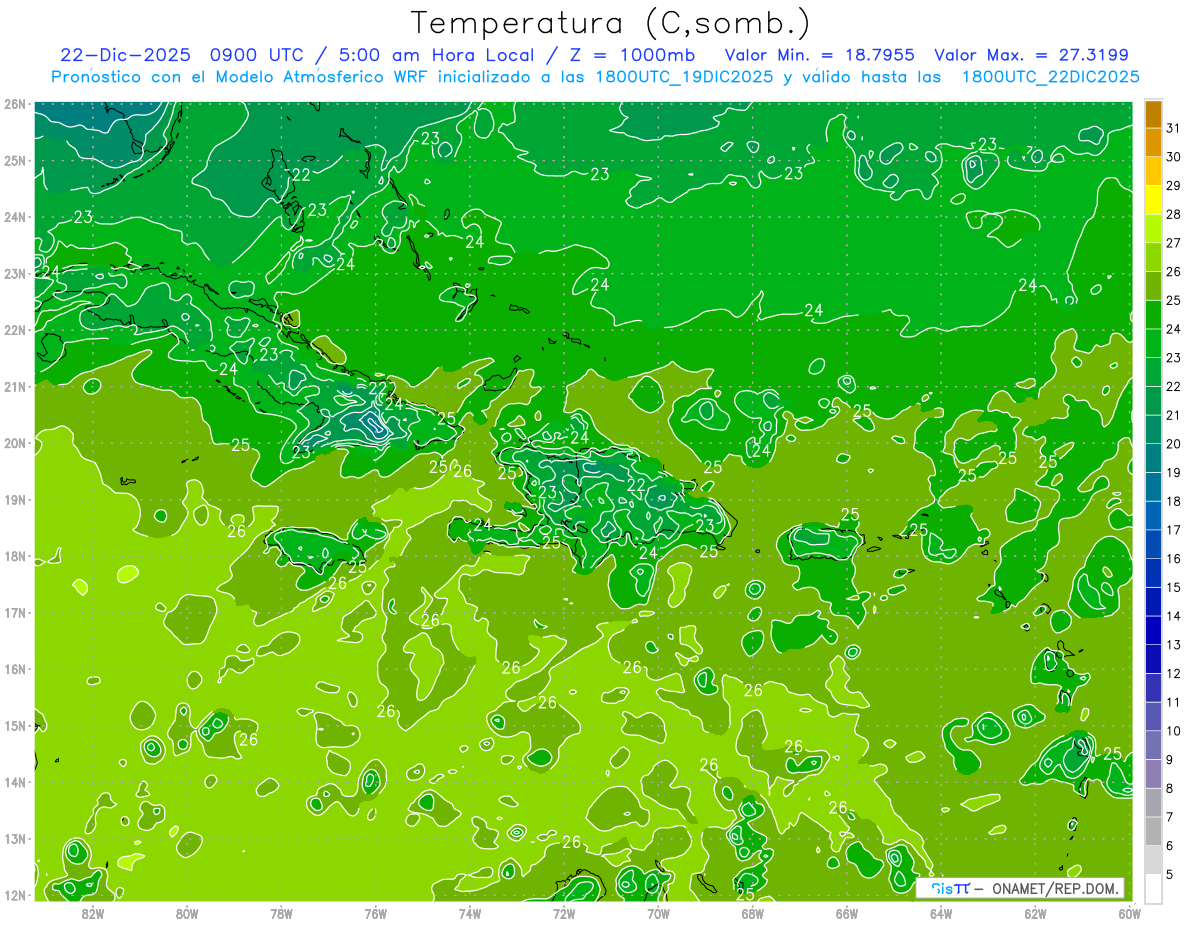Click the title "Temperatura (C,somb.)"
Screen dimensions: 1200x927
click(611, 22)
